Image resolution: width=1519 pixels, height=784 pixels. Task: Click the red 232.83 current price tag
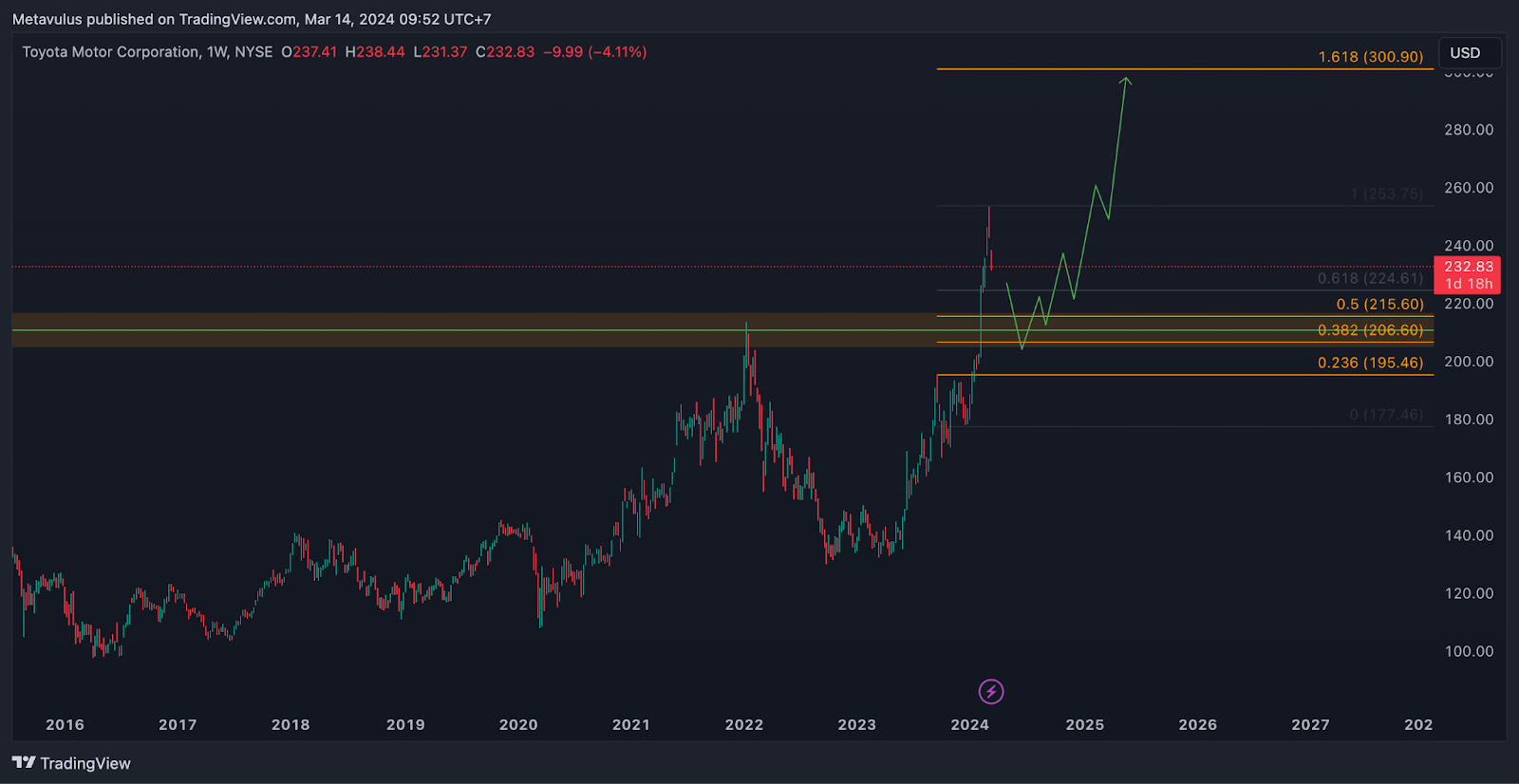[1468, 267]
